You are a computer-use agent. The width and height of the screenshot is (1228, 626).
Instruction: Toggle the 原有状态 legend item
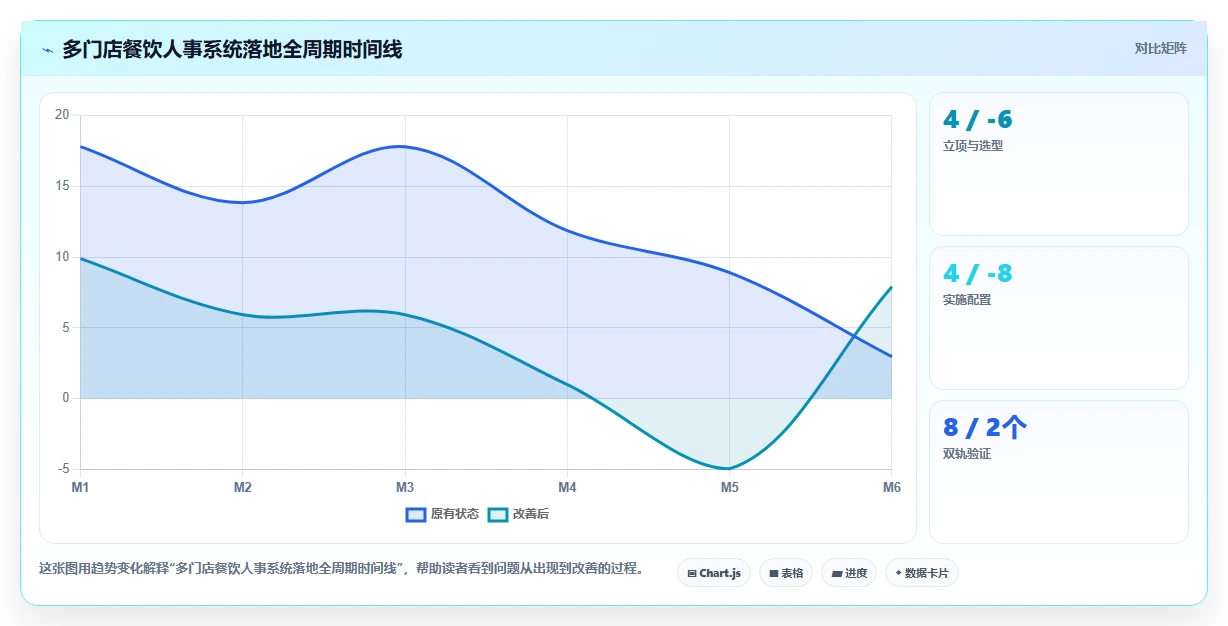(x=442, y=514)
